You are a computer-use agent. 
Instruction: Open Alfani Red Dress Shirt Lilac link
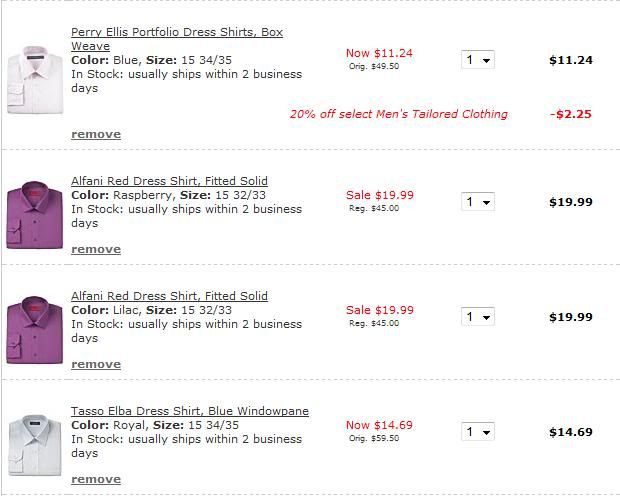(169, 296)
